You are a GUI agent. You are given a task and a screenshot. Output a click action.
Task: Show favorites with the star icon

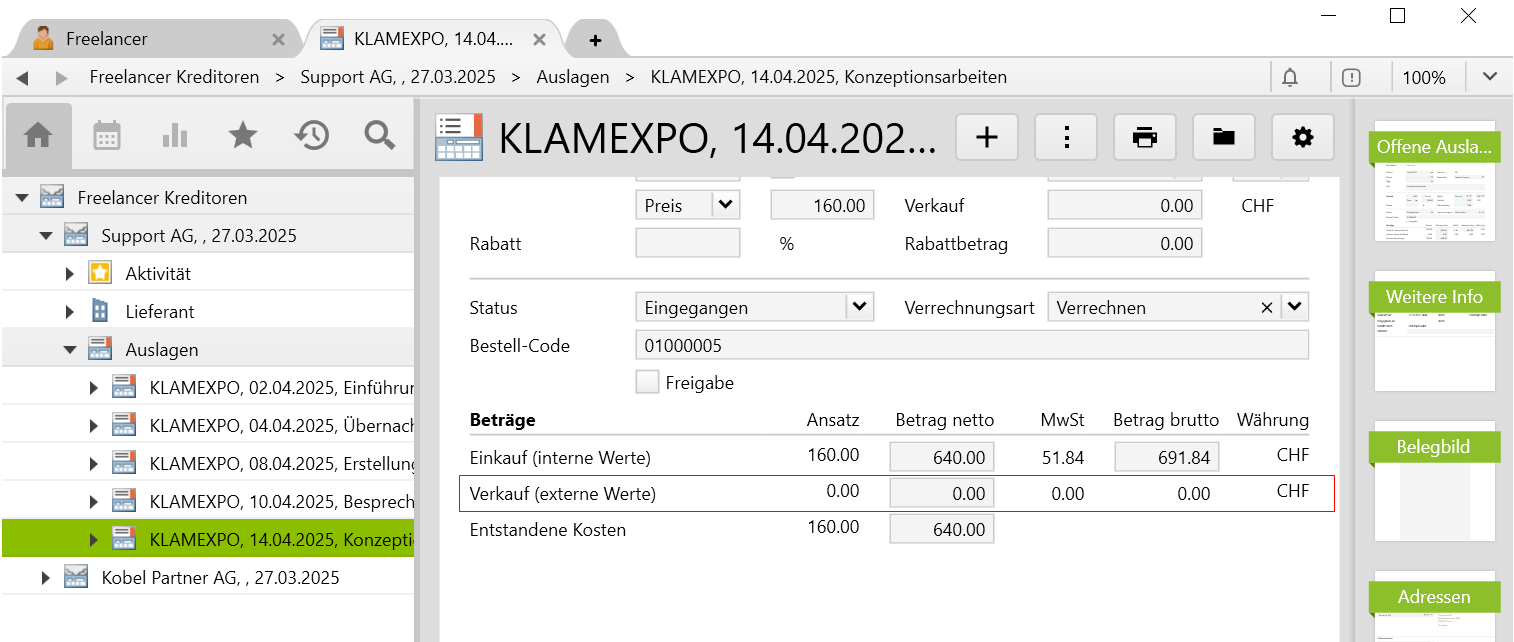click(243, 136)
